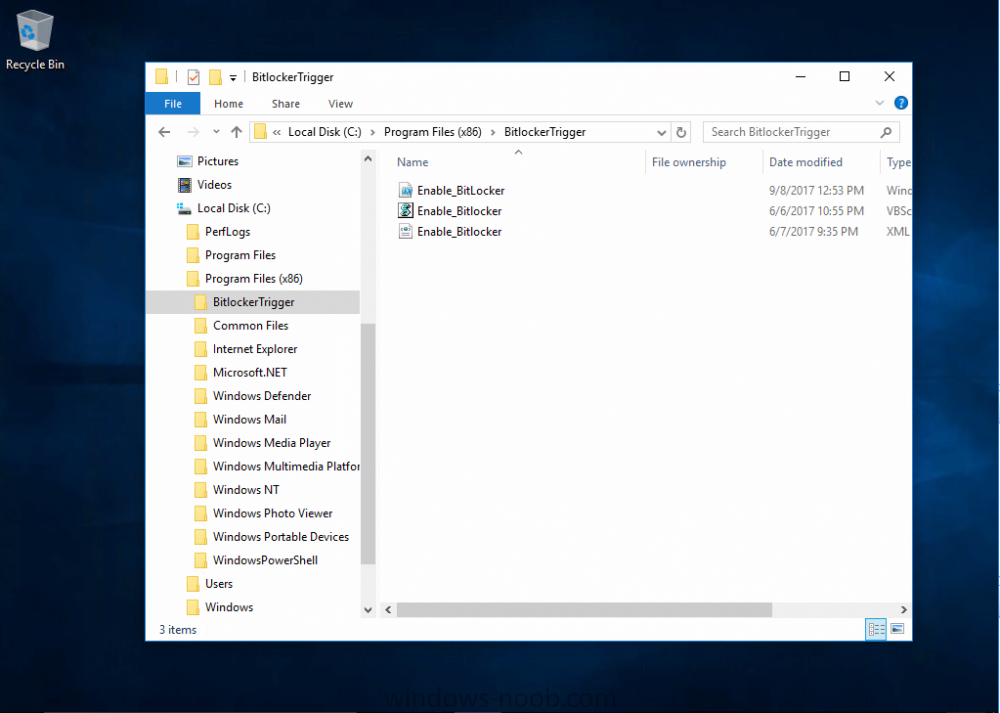Click navigation pane scroll up arrow

click(368, 158)
